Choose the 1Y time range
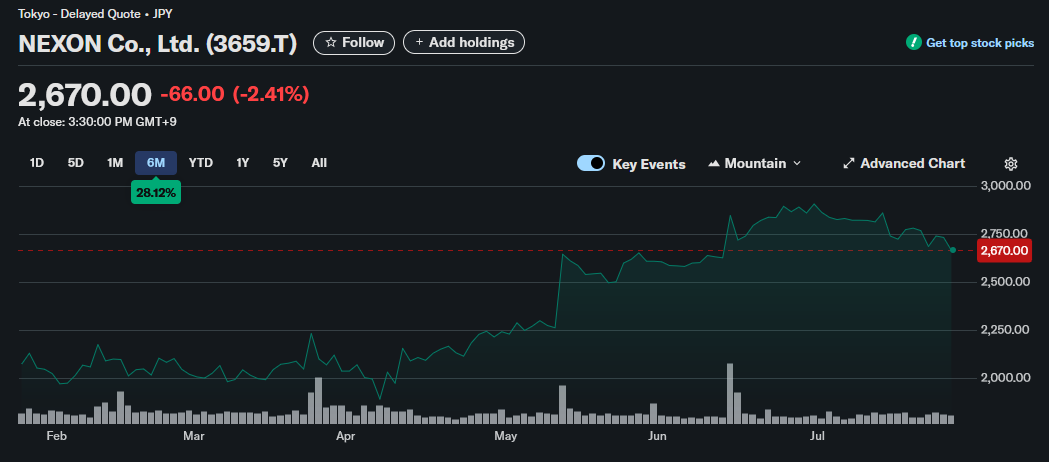 [243, 163]
